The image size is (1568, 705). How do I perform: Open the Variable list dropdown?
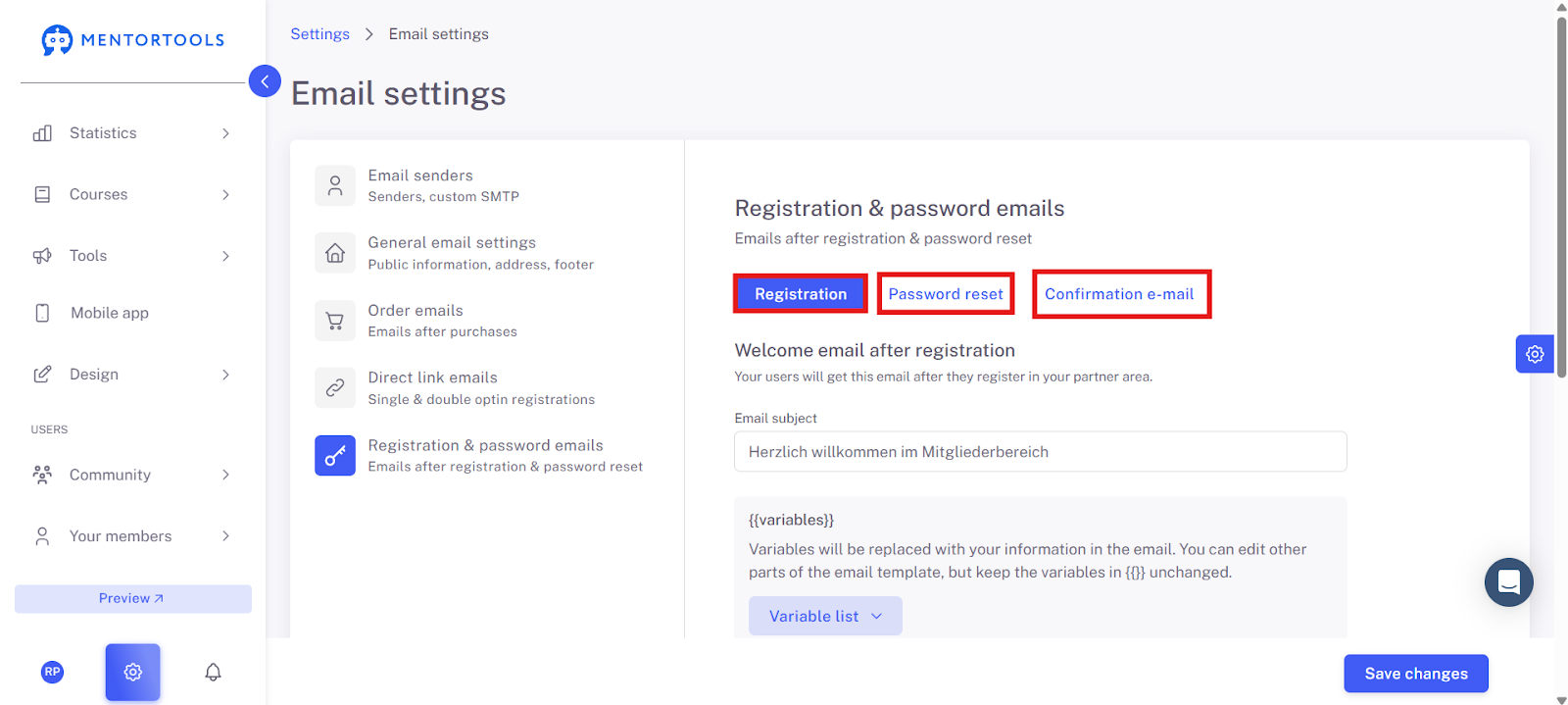coord(825,616)
